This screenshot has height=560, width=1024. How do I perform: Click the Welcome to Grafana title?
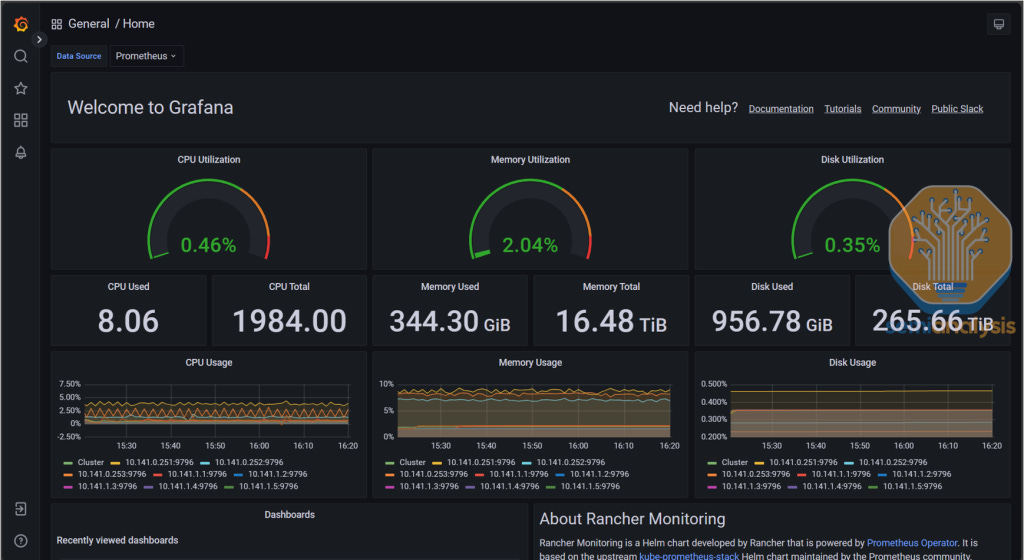tap(150, 108)
